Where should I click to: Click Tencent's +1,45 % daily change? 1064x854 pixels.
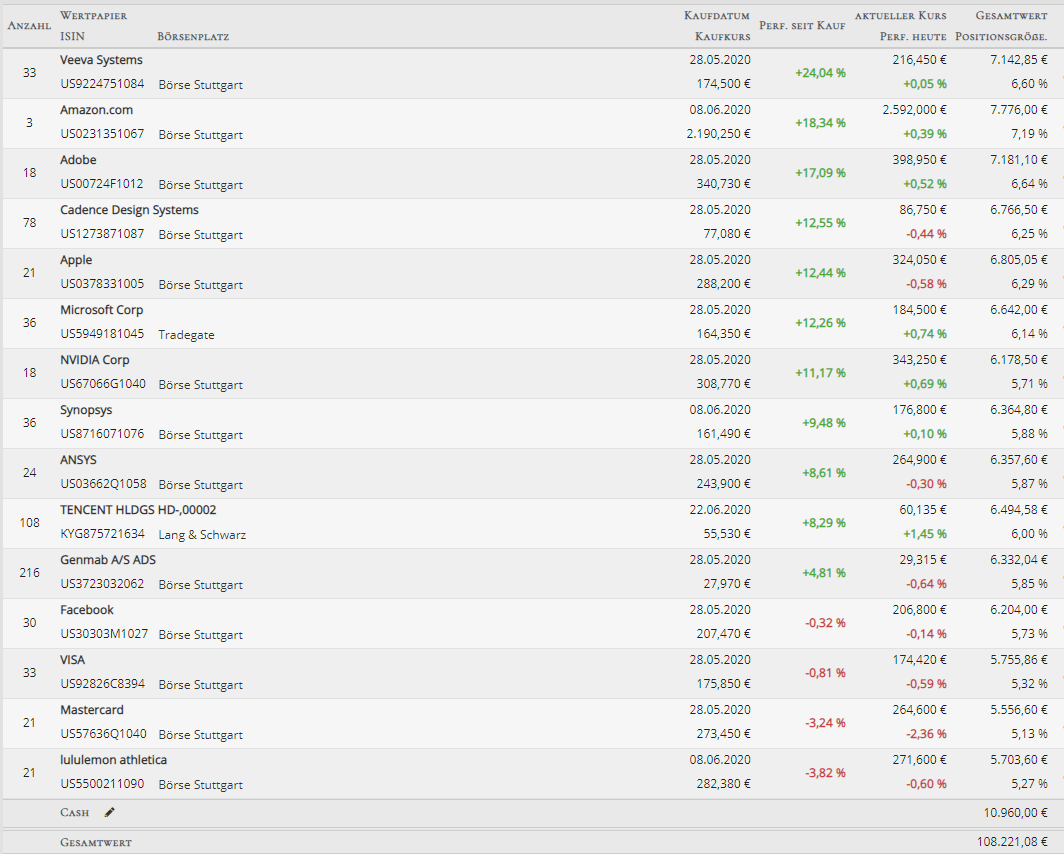pos(924,534)
